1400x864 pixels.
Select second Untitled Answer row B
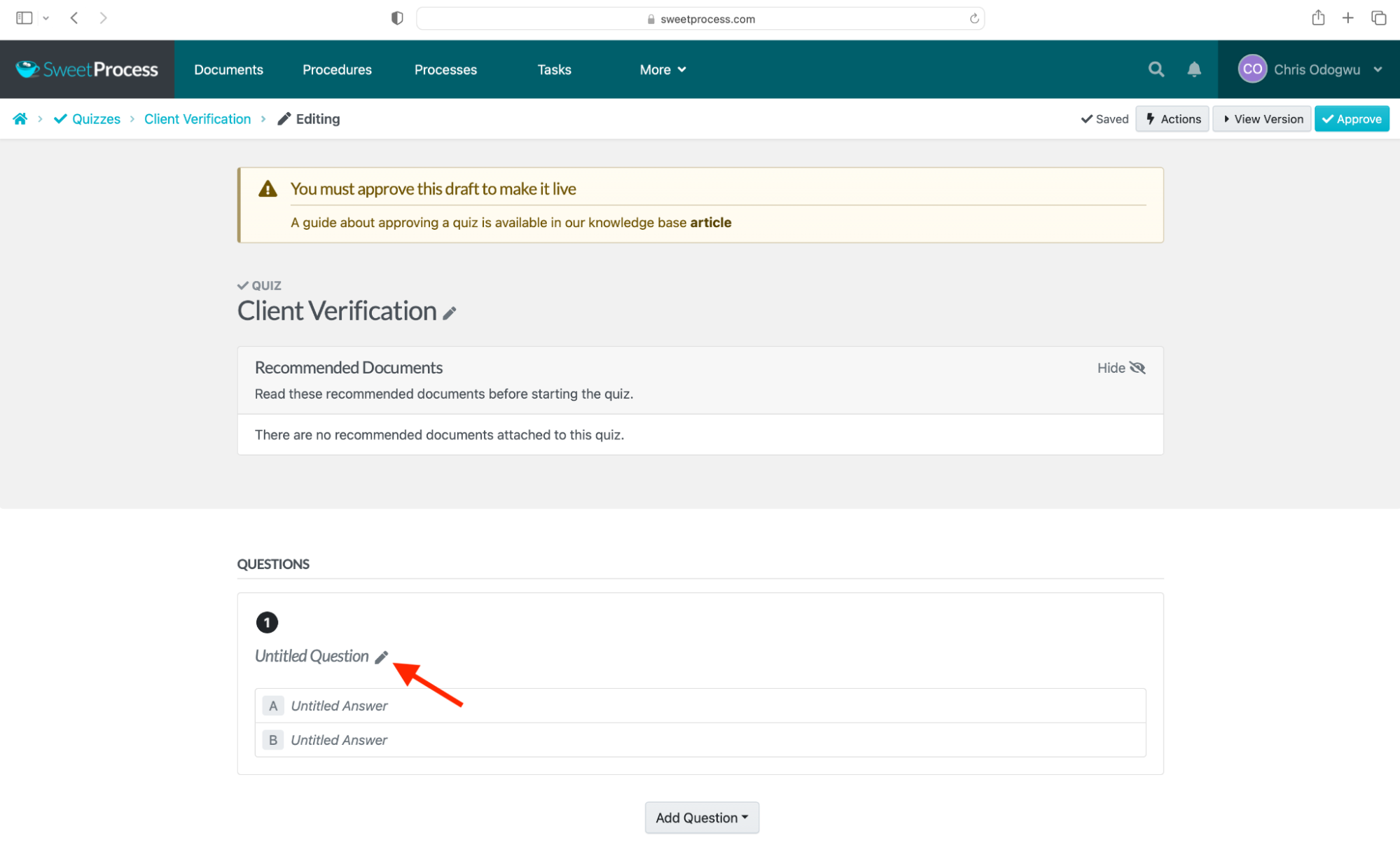pos(700,740)
